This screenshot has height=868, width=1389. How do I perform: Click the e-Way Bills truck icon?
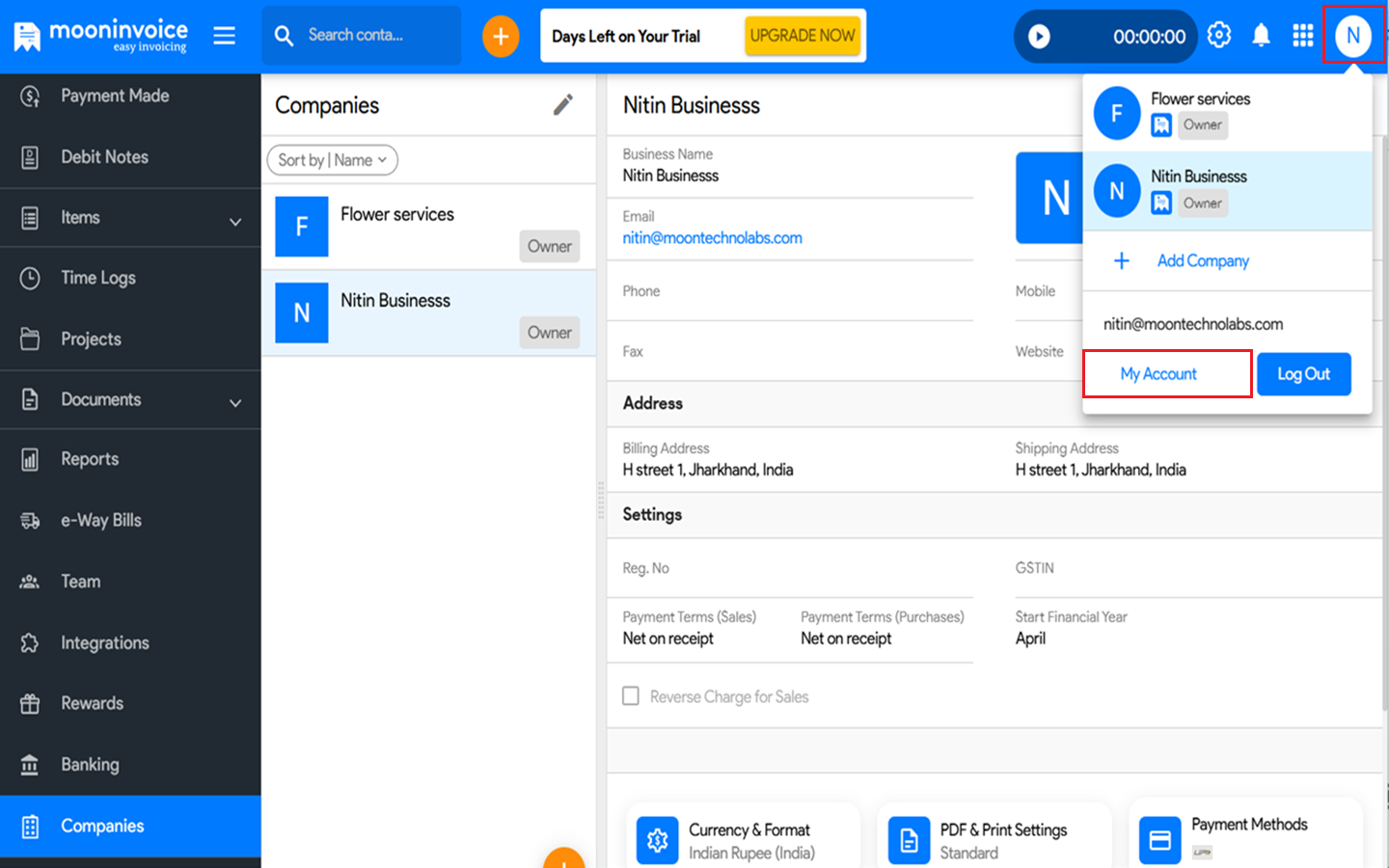tap(30, 521)
